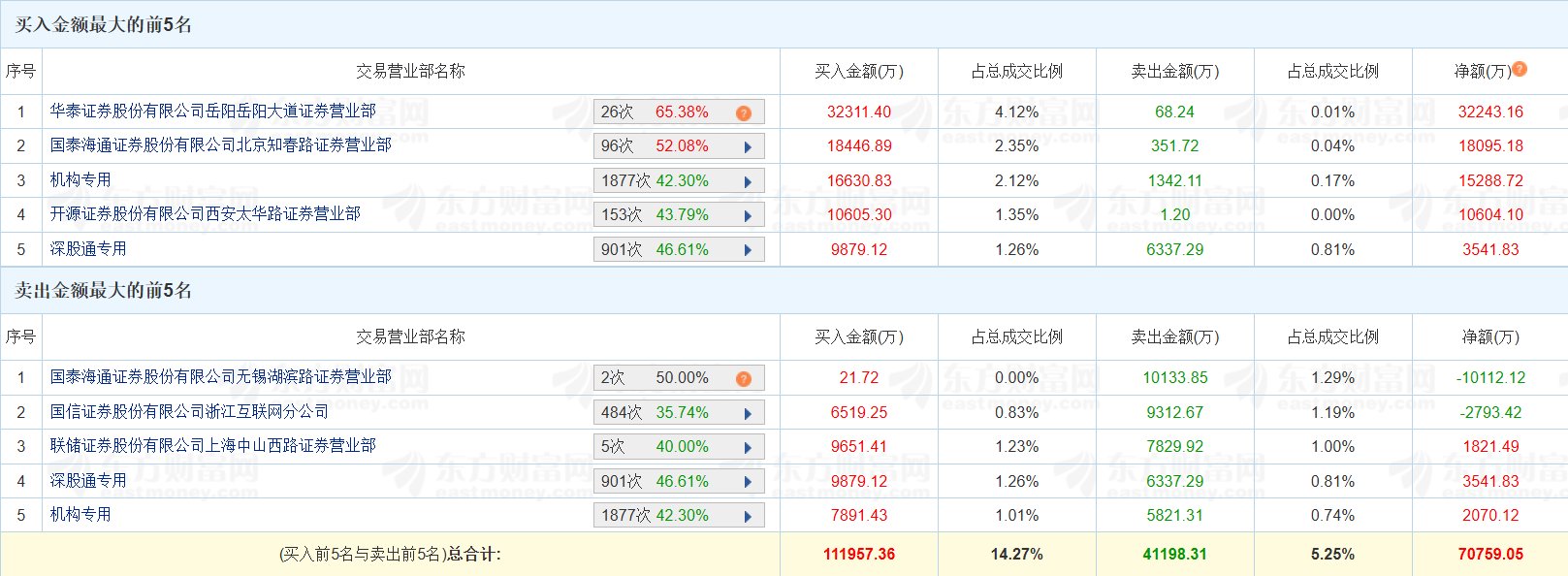Click blue arrow in 5次 40.00% box
This screenshot has width=1568, height=576.
coord(748,448)
